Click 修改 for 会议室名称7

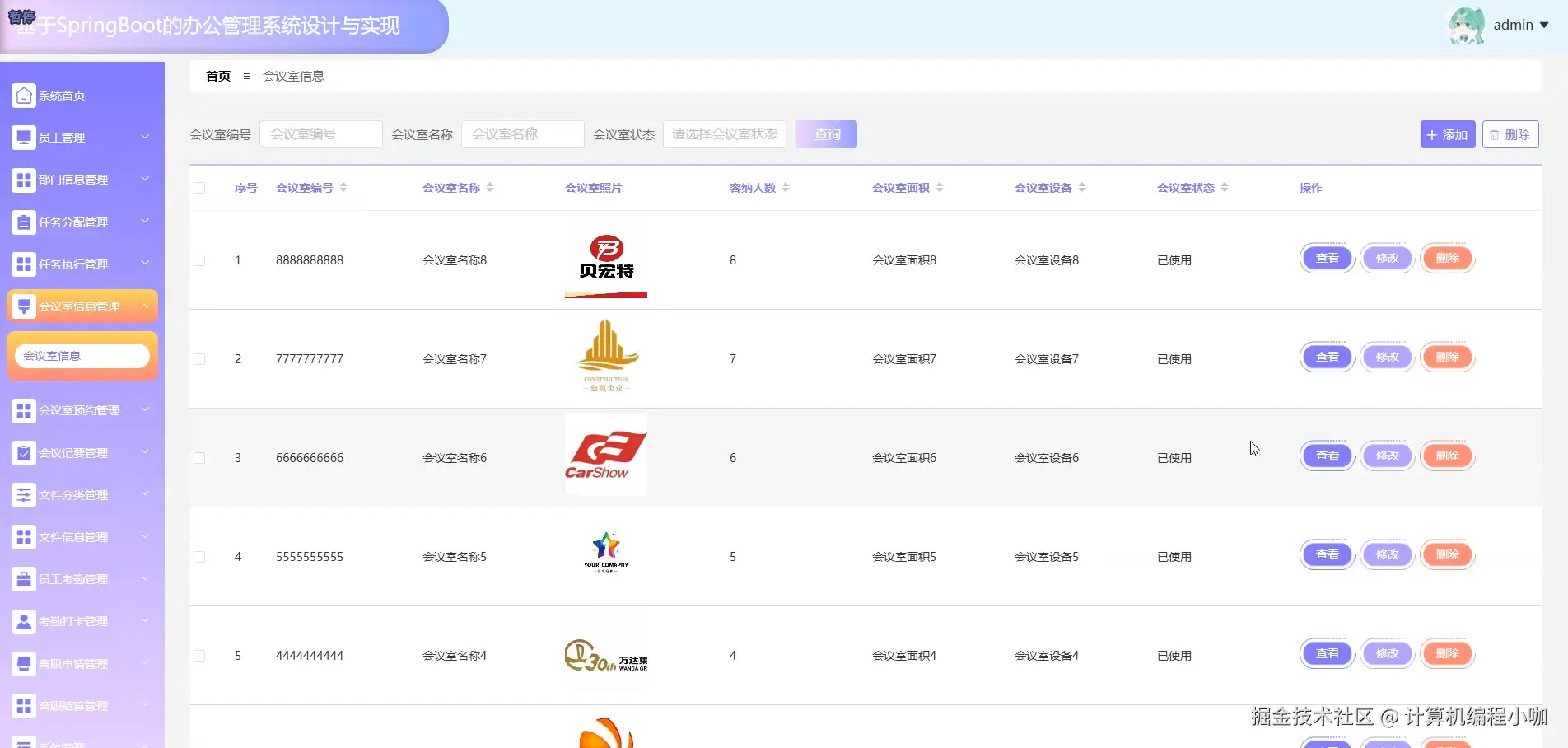click(x=1388, y=358)
